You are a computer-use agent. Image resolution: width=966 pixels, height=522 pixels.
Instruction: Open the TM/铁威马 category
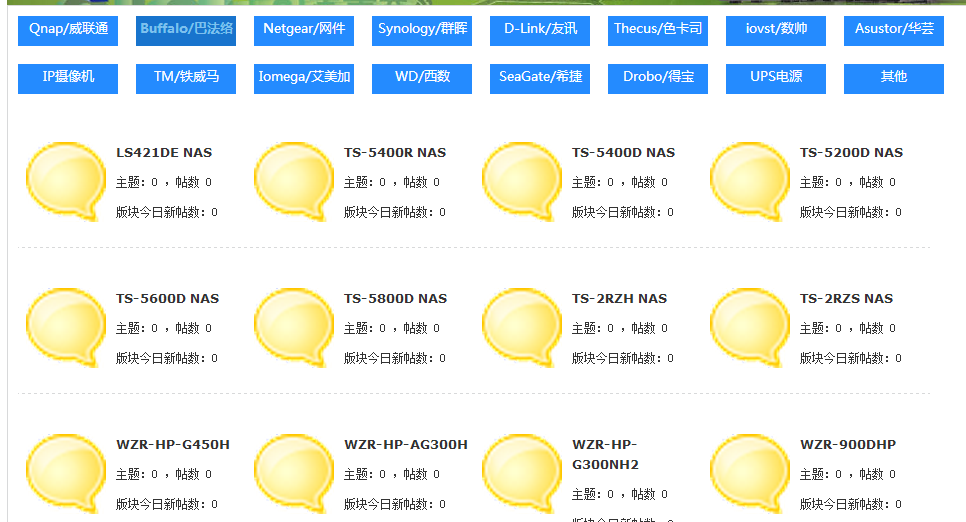(186, 79)
